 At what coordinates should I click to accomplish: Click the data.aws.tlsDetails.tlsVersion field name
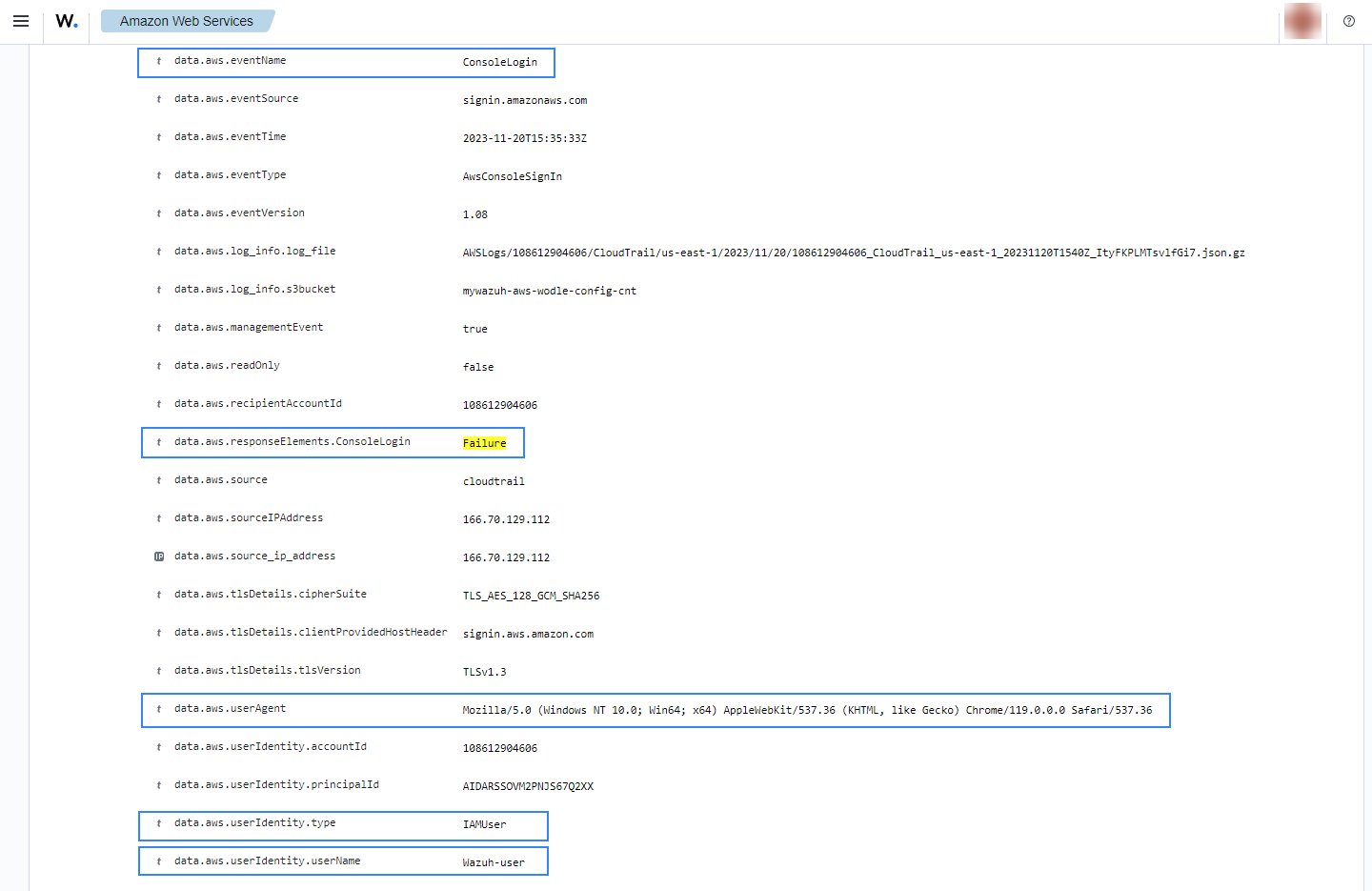267,671
